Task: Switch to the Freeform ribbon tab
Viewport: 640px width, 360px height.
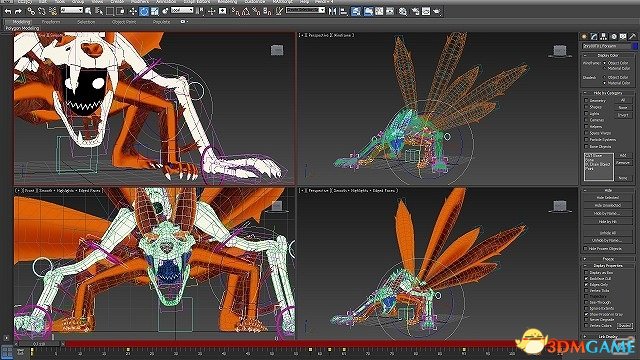Action: (x=51, y=22)
